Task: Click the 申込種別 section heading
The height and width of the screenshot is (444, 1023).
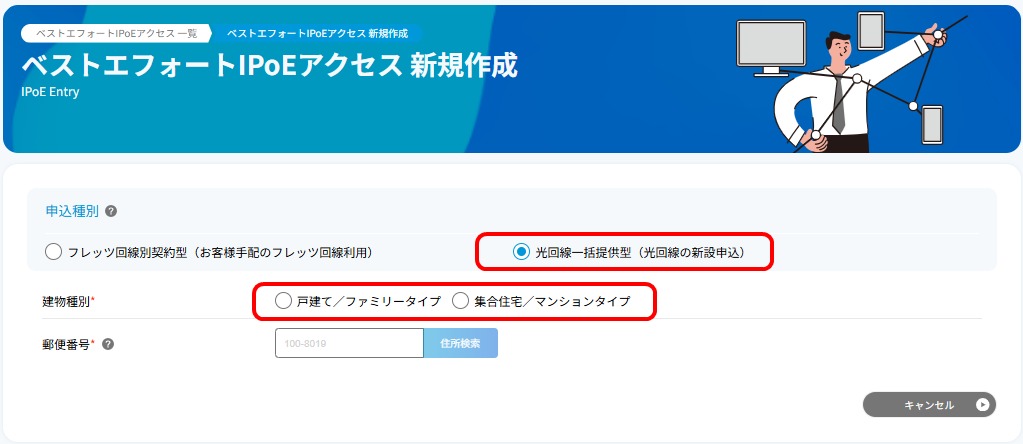Action: click(72, 211)
